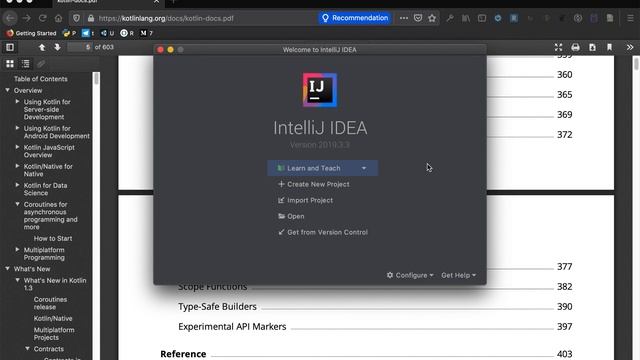Screen dimensions: 640x360
Task: Open Experimental API Markers contents link
Action: coord(232,327)
